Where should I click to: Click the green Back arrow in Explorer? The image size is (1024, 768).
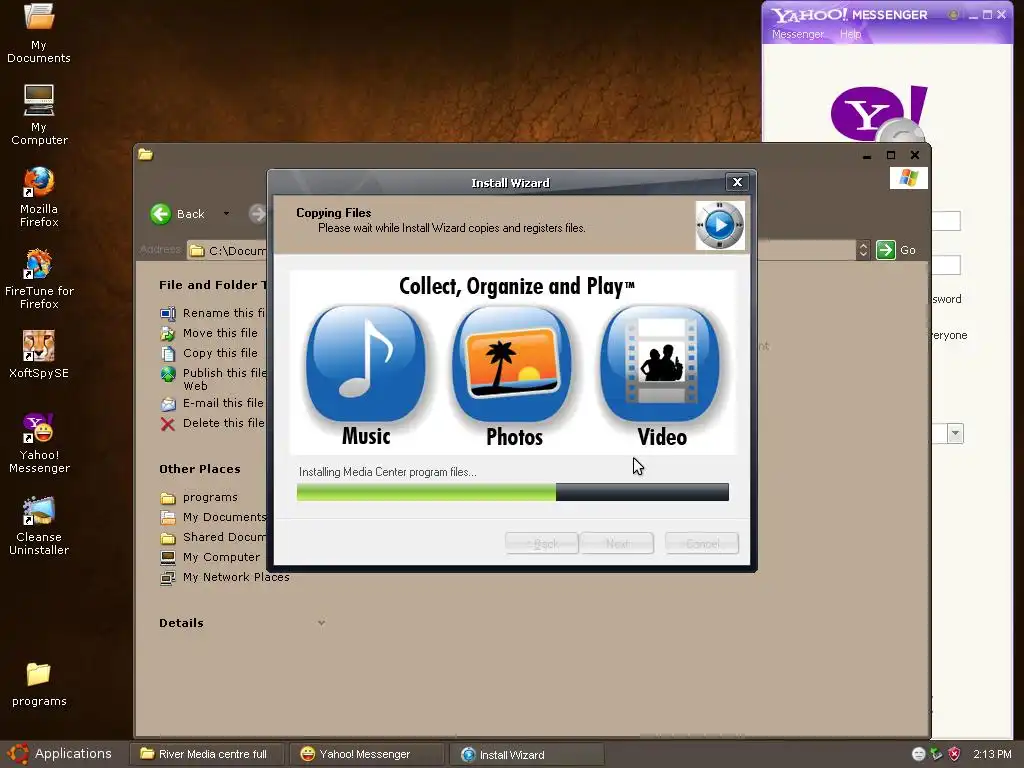[161, 214]
